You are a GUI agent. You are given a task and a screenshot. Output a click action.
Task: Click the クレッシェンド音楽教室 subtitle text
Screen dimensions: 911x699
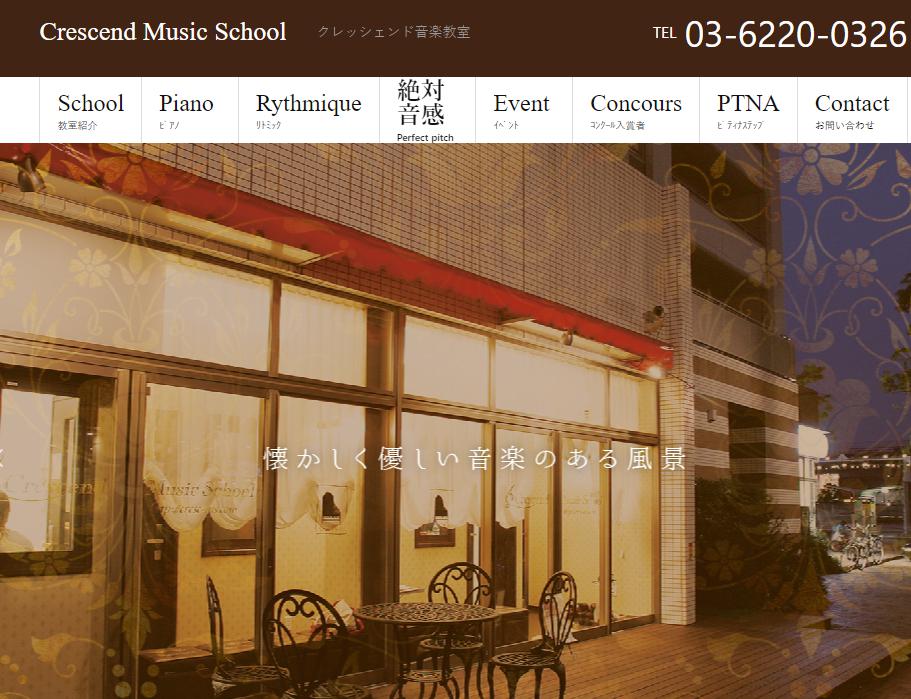coord(393,32)
